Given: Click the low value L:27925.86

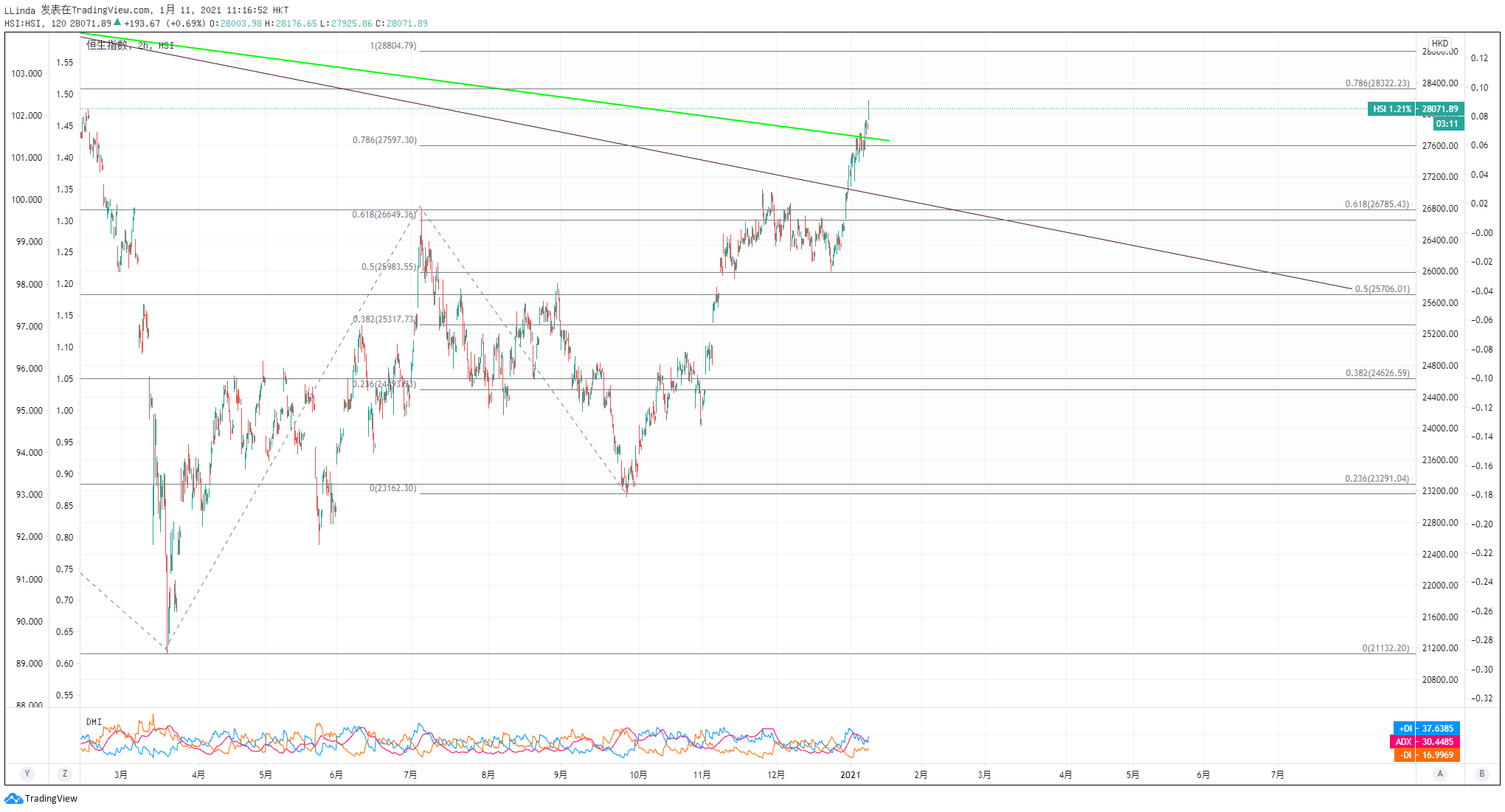Looking at the screenshot, I should click(347, 24).
